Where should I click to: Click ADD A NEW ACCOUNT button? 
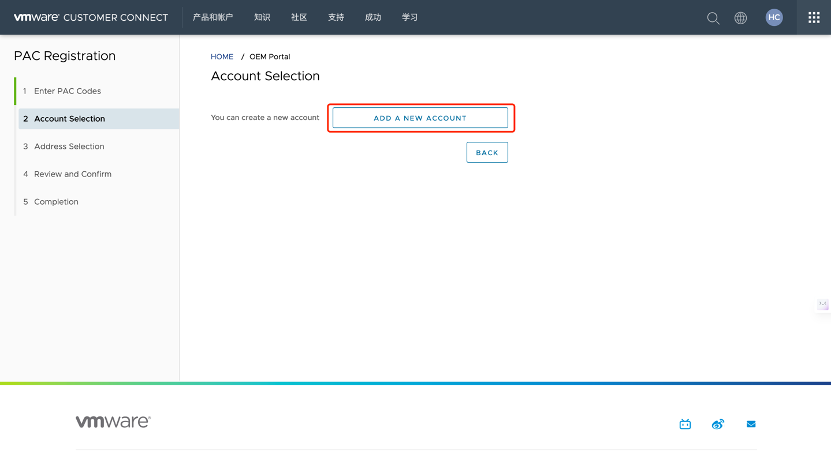[420, 118]
